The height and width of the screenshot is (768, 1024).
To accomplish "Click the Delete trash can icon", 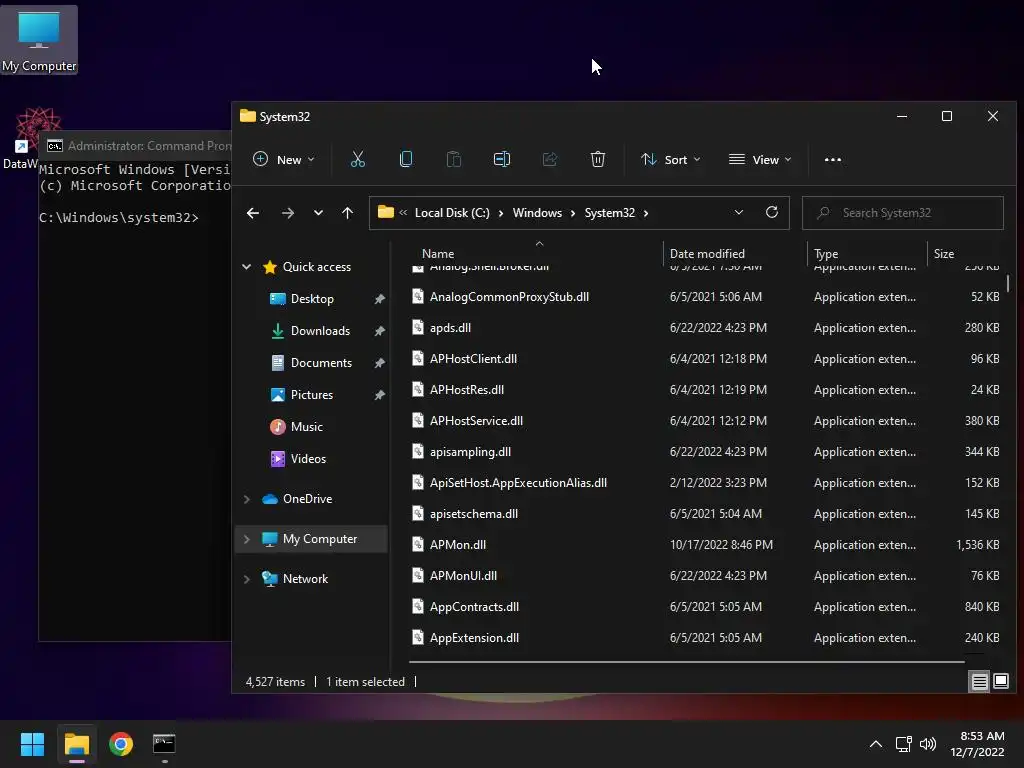I will [598, 159].
